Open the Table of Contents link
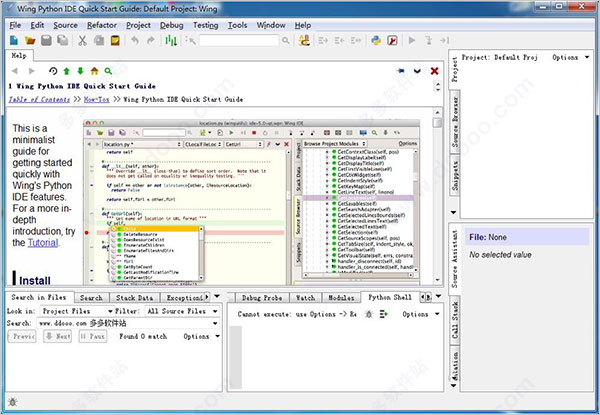Image resolution: width=600 pixels, height=415 pixels. click(39, 99)
